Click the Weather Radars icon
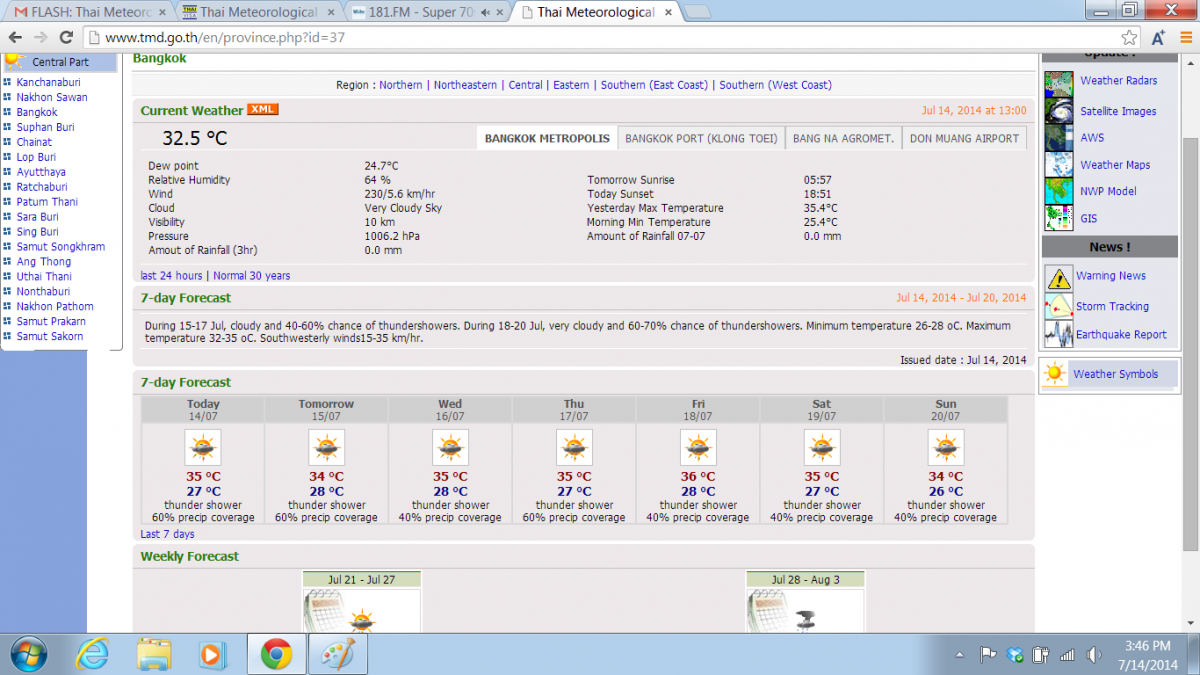The height and width of the screenshot is (675, 1200). click(1058, 82)
